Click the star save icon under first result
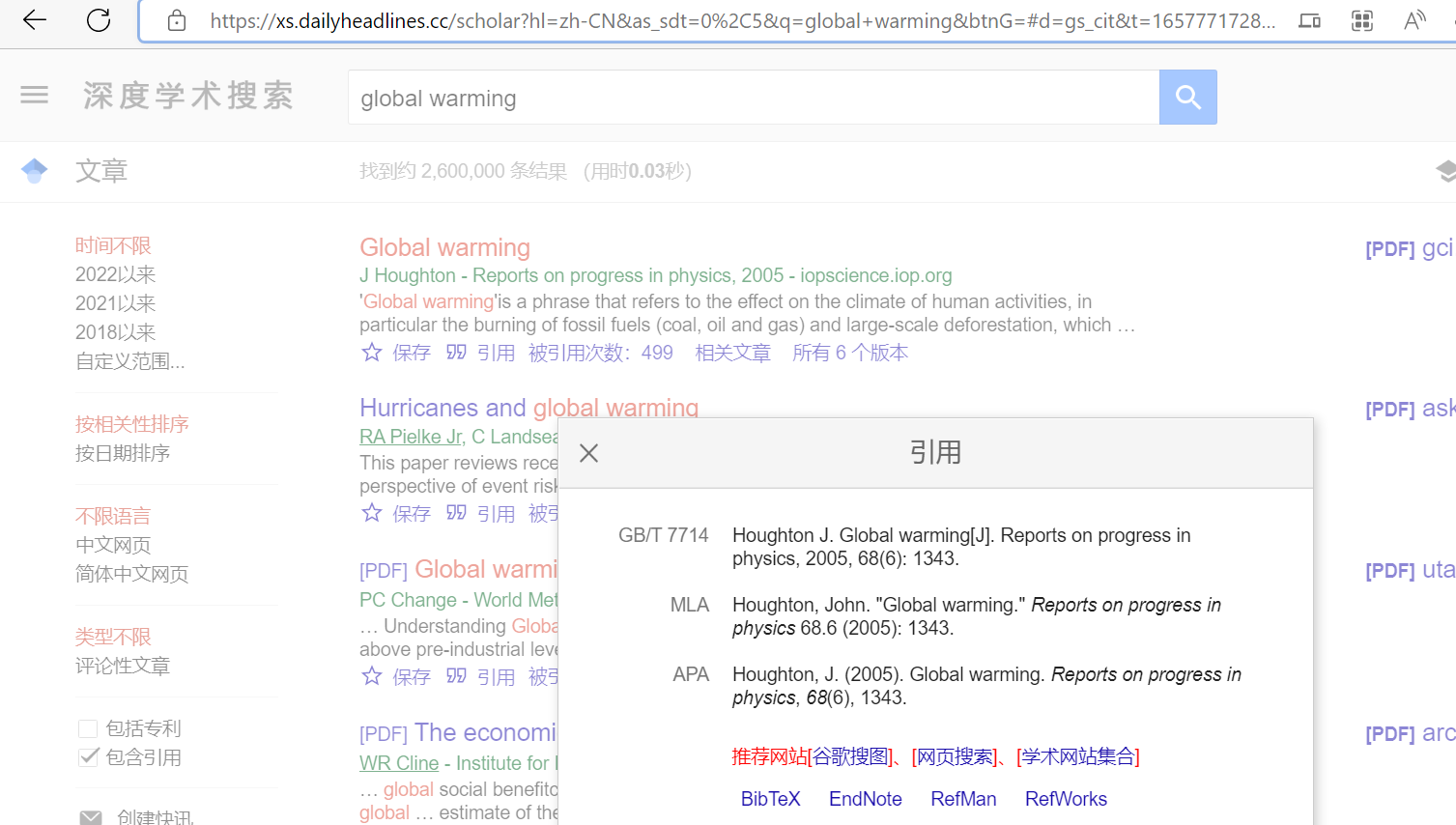This screenshot has height=825, width=1456. (372, 353)
